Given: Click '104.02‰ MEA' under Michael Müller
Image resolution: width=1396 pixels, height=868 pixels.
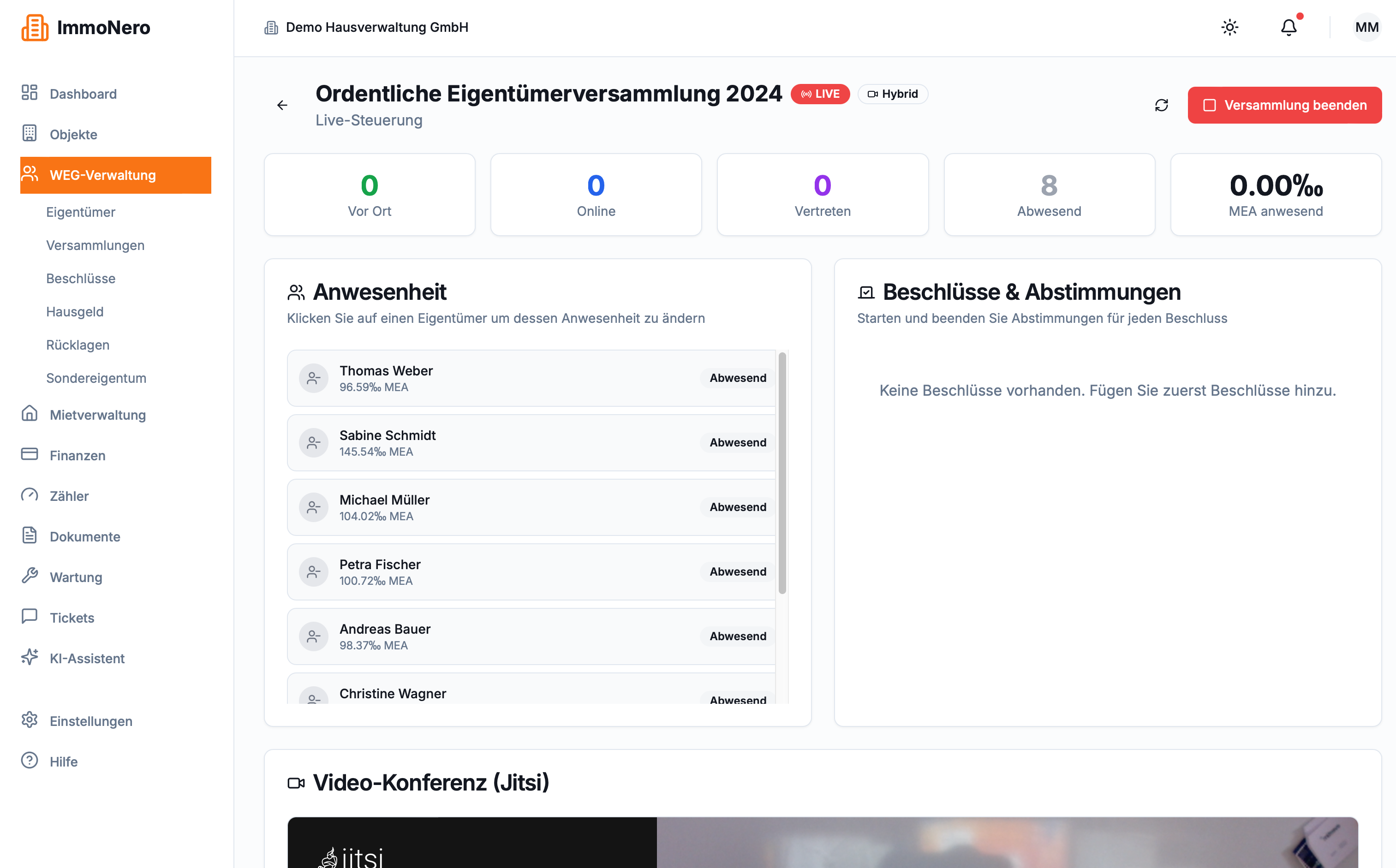Looking at the screenshot, I should coord(376,517).
